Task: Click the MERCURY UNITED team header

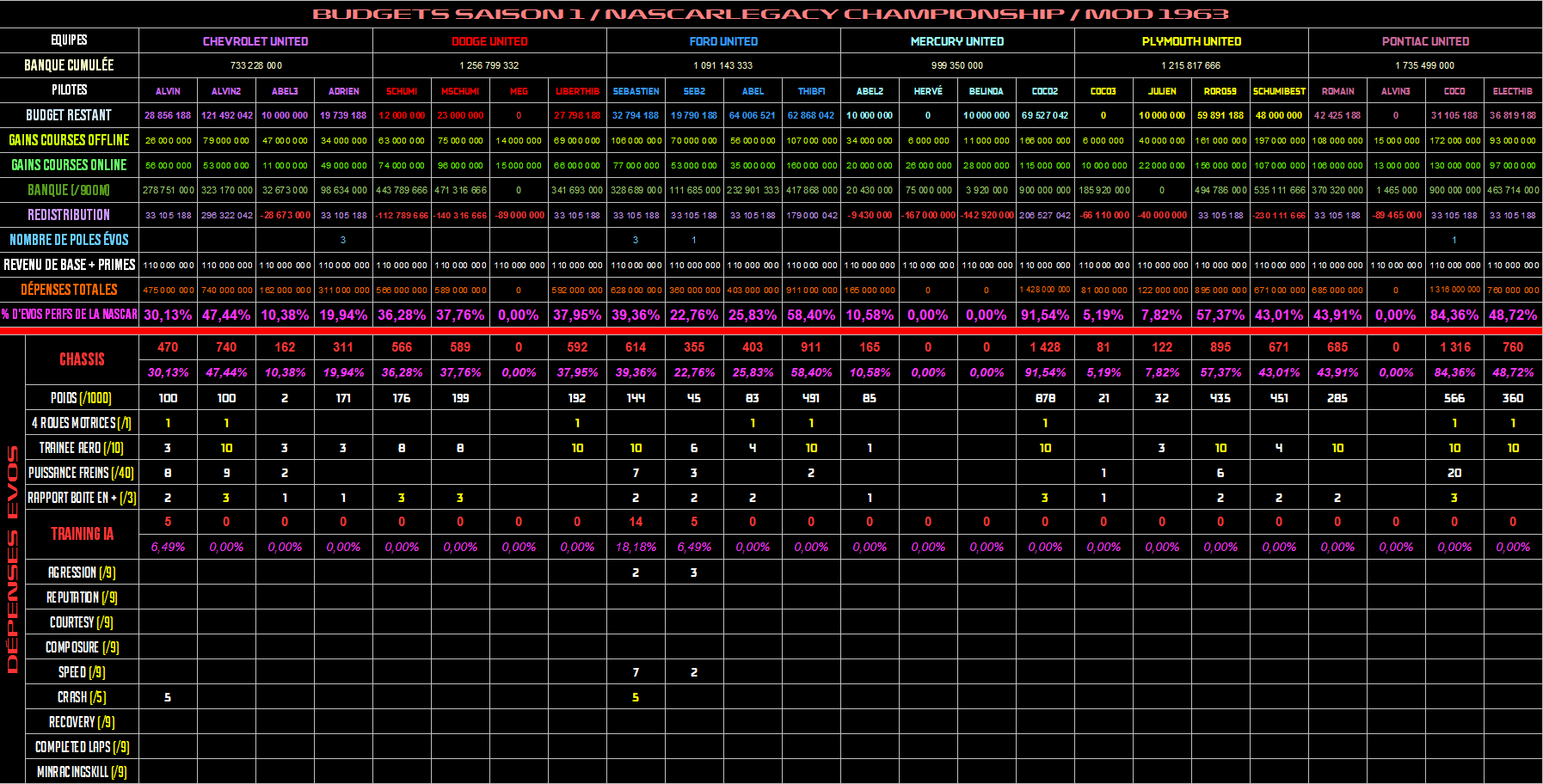Action: point(957,41)
